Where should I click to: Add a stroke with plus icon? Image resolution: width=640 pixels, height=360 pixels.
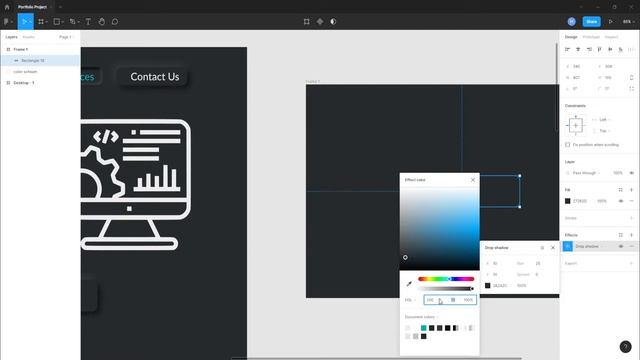[x=631, y=218]
